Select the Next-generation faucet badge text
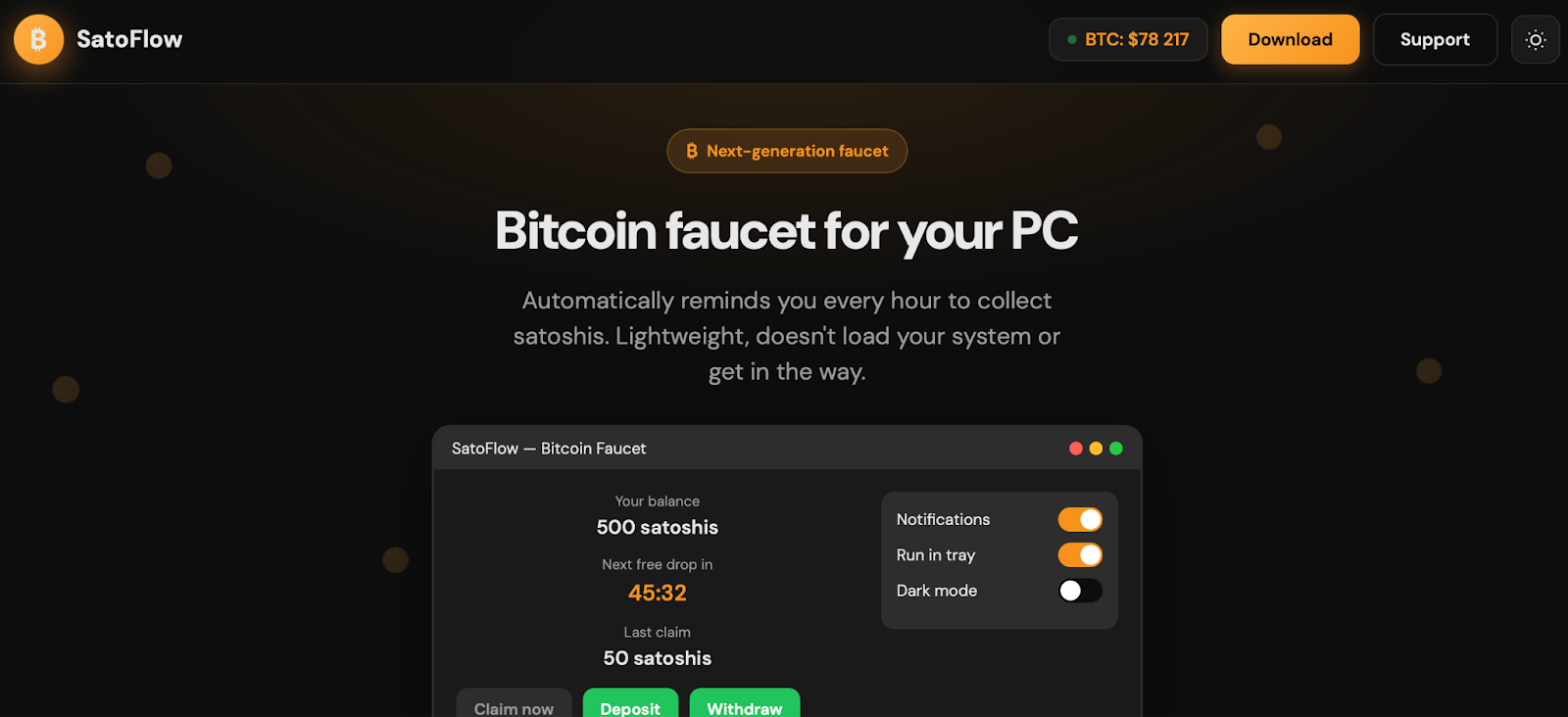1568x717 pixels. coord(797,151)
